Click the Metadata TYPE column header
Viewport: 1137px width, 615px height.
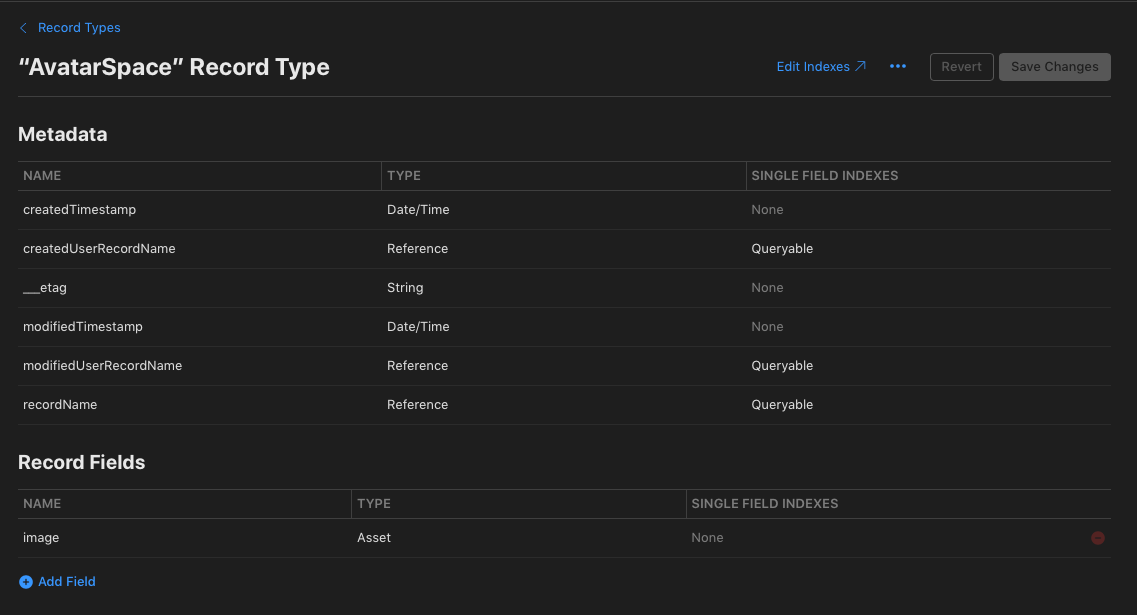404,176
